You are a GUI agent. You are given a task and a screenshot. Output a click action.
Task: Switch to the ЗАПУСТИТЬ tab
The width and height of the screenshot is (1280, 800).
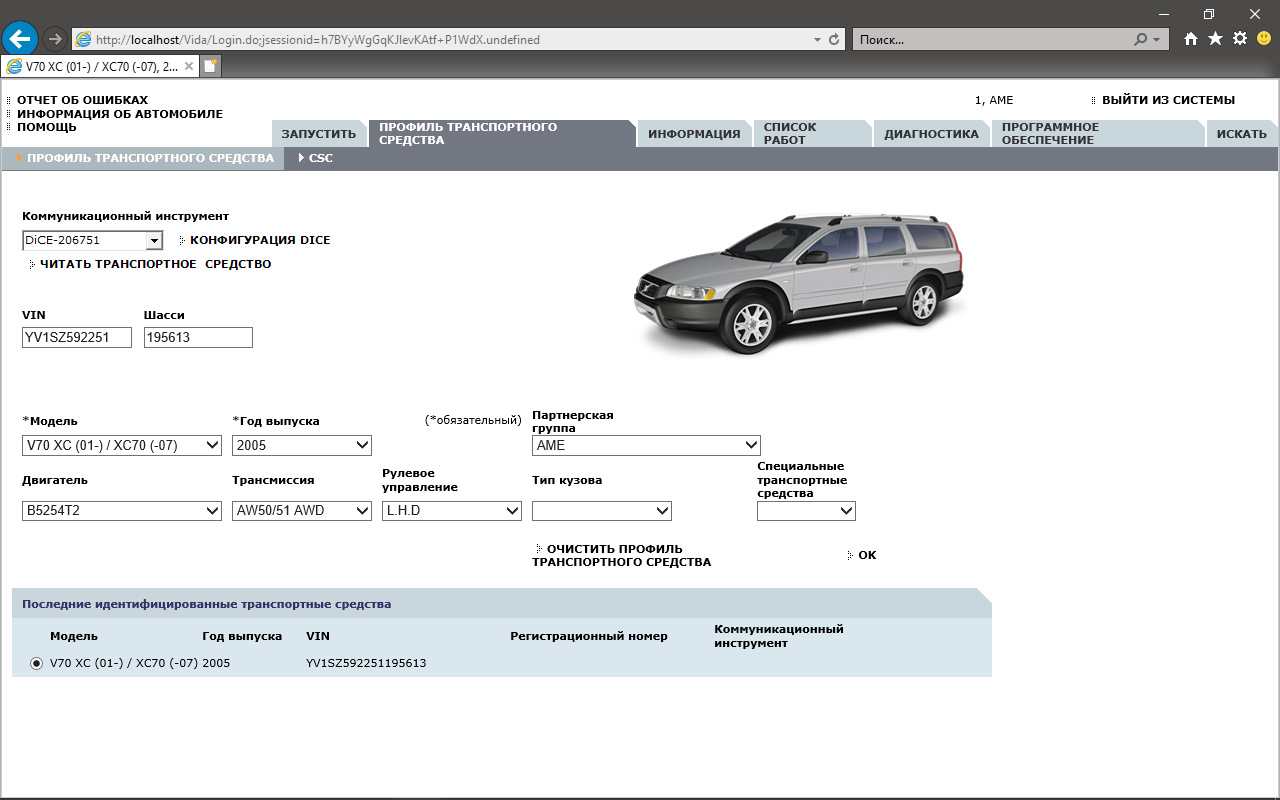point(319,134)
